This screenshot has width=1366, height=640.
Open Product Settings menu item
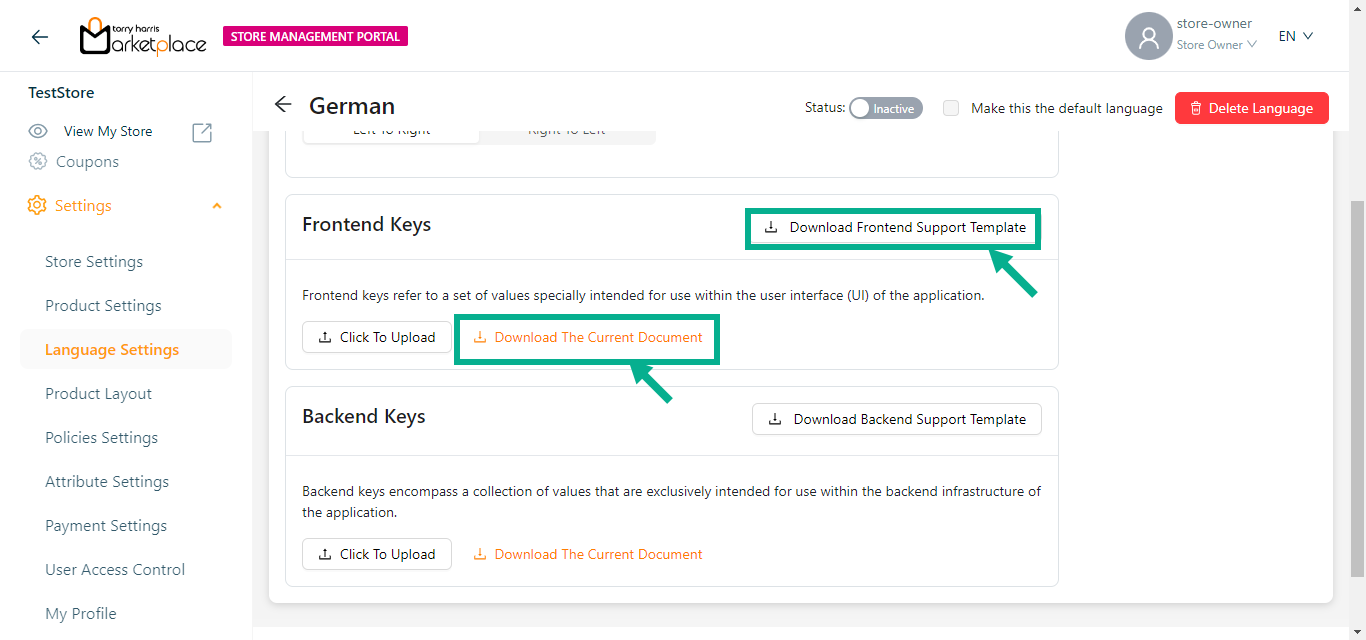click(103, 306)
